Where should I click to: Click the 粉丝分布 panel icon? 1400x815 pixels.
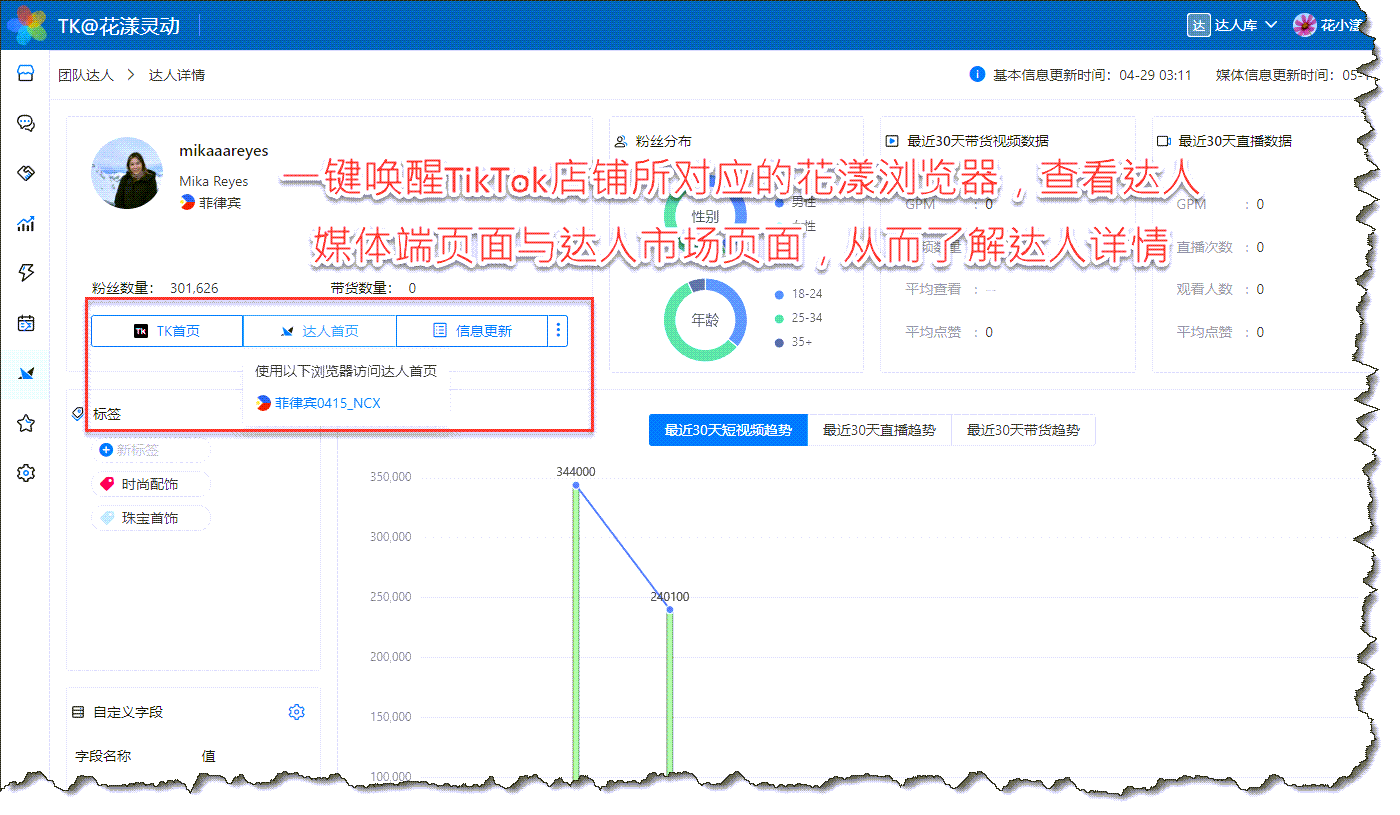[x=621, y=141]
